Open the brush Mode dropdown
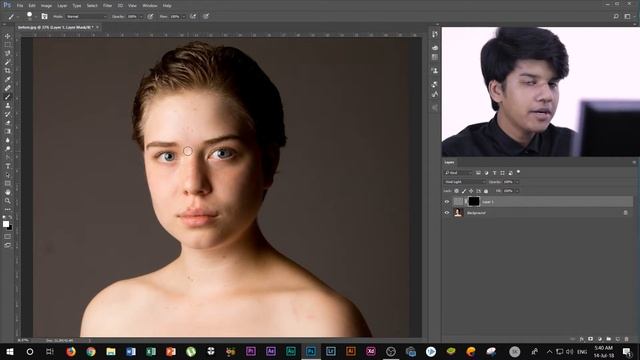 [x=86, y=16]
